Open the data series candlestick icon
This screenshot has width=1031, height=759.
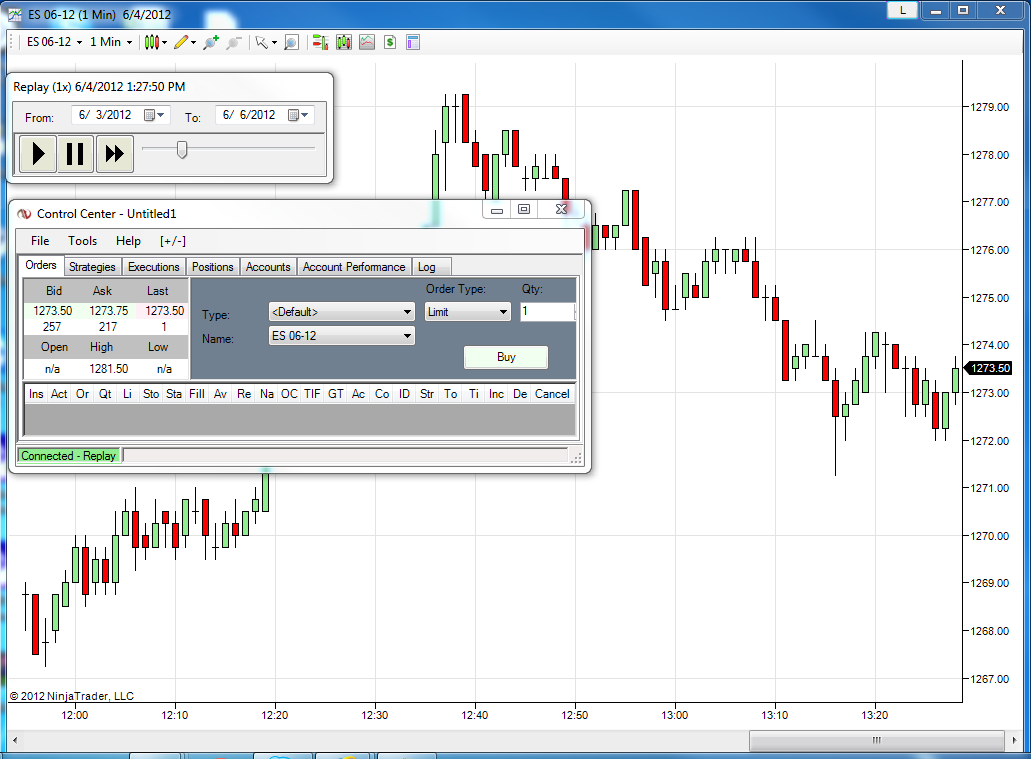344,43
